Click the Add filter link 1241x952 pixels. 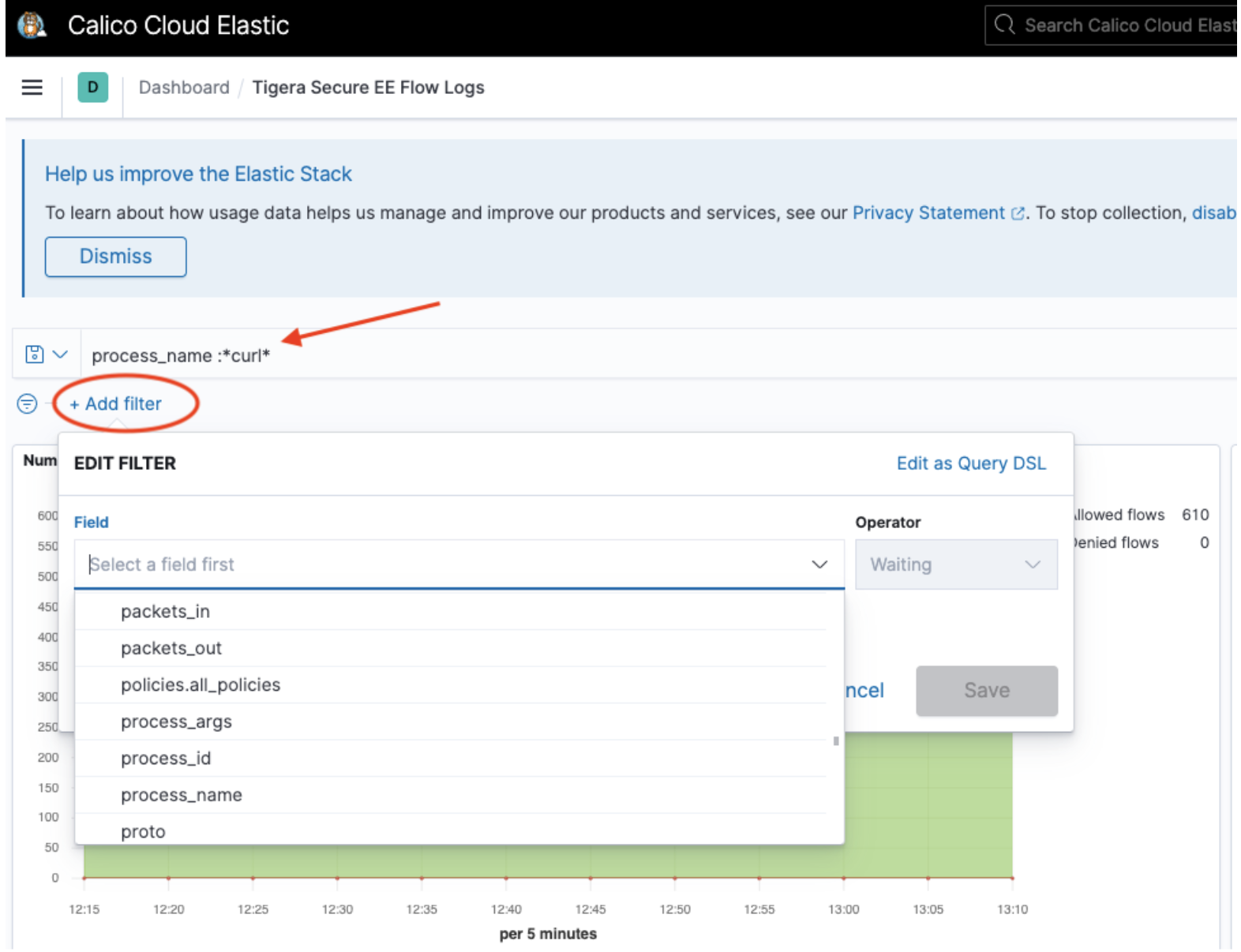tap(116, 404)
